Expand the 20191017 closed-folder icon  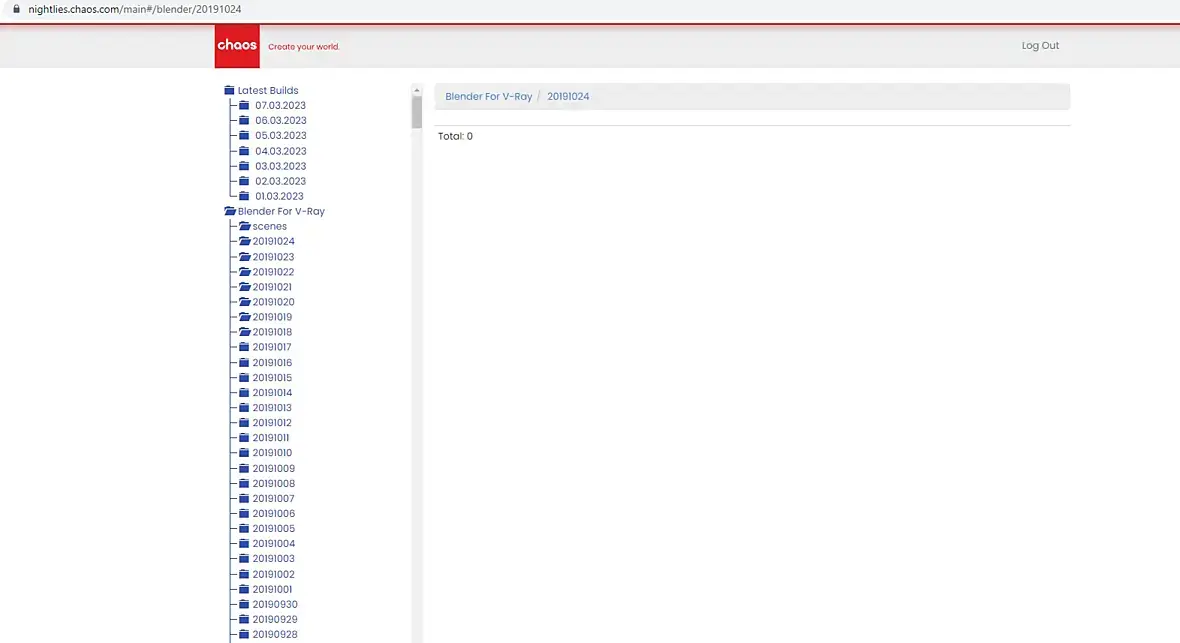pos(244,347)
